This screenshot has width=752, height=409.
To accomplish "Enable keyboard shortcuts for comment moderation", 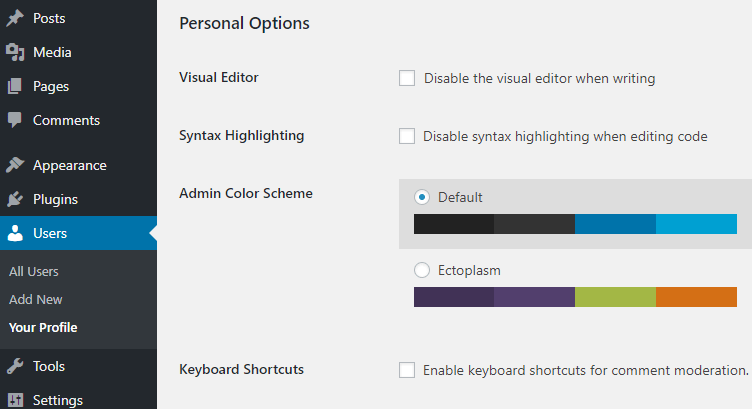I will (407, 370).
